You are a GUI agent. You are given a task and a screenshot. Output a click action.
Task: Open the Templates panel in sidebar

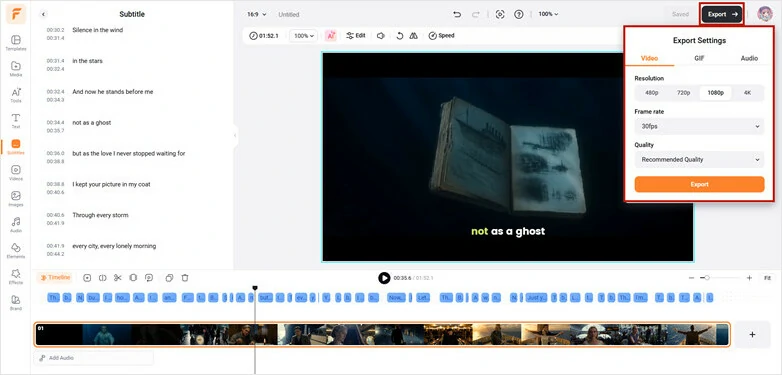(x=16, y=43)
